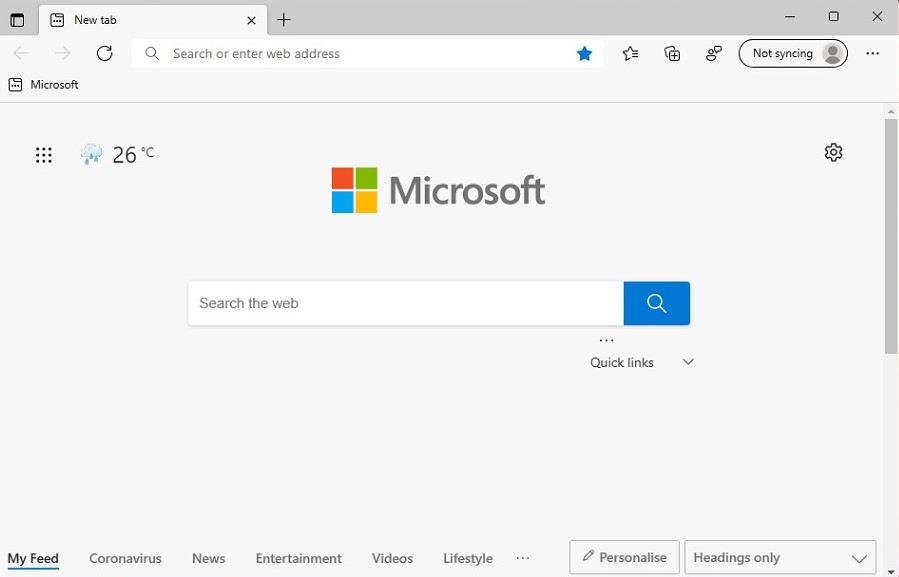Open the Collections icon in toolbar
The height and width of the screenshot is (577, 899).
pos(672,53)
